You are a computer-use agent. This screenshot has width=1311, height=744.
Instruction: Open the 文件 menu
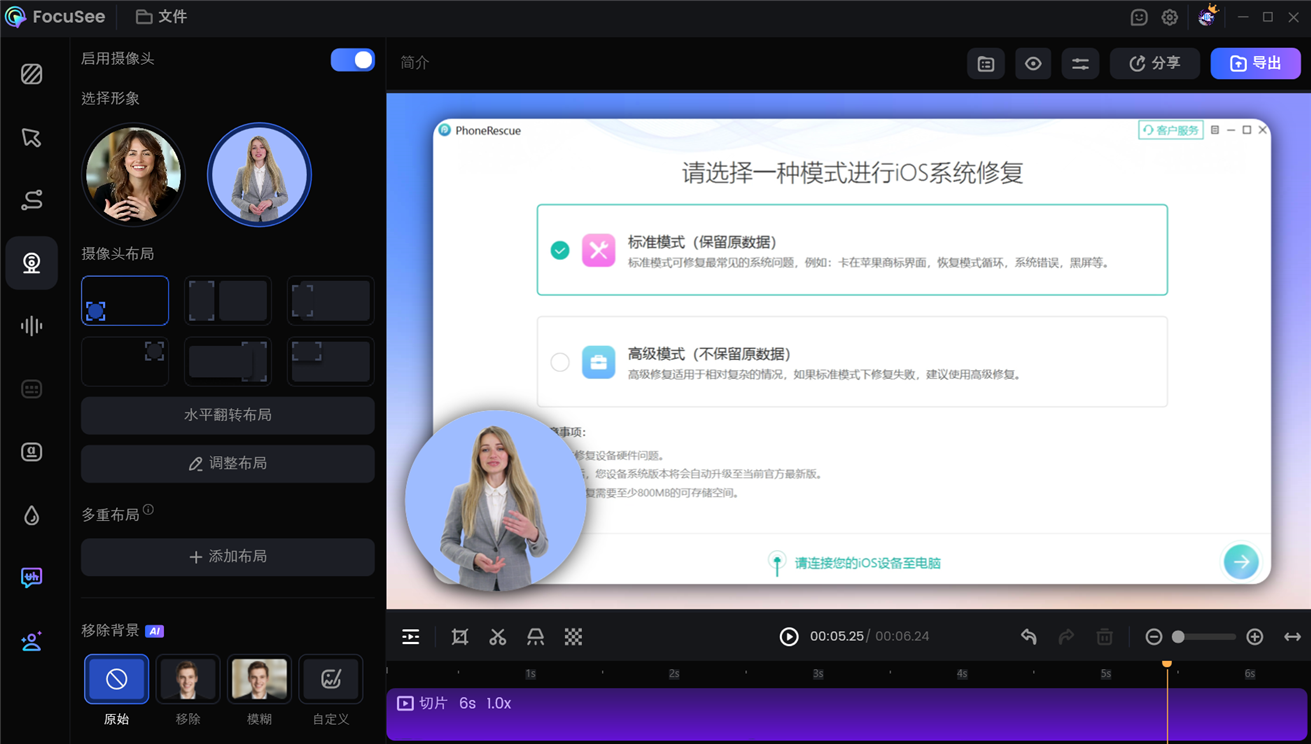click(x=162, y=17)
